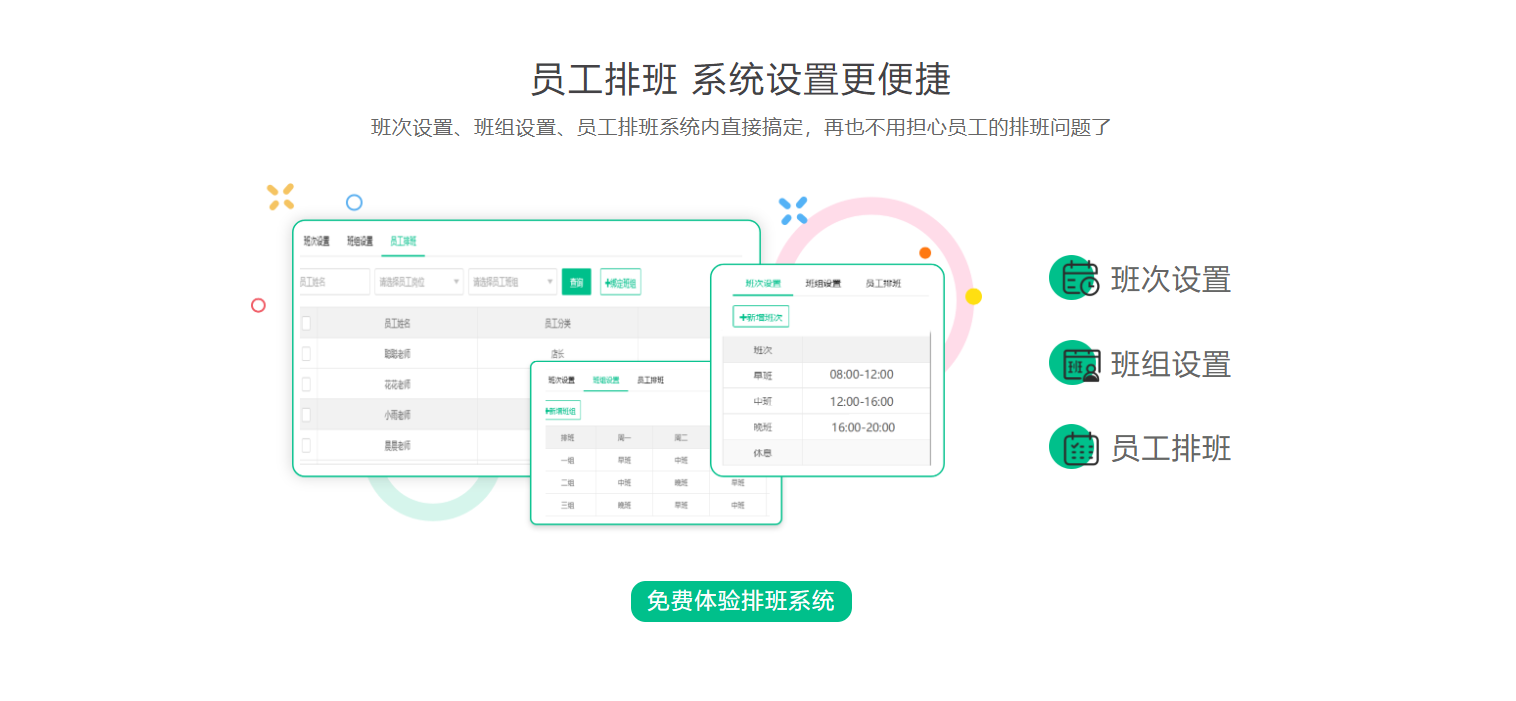1516x701 pixels.
Task: Click the 员工姓名 input field
Action: tap(334, 281)
